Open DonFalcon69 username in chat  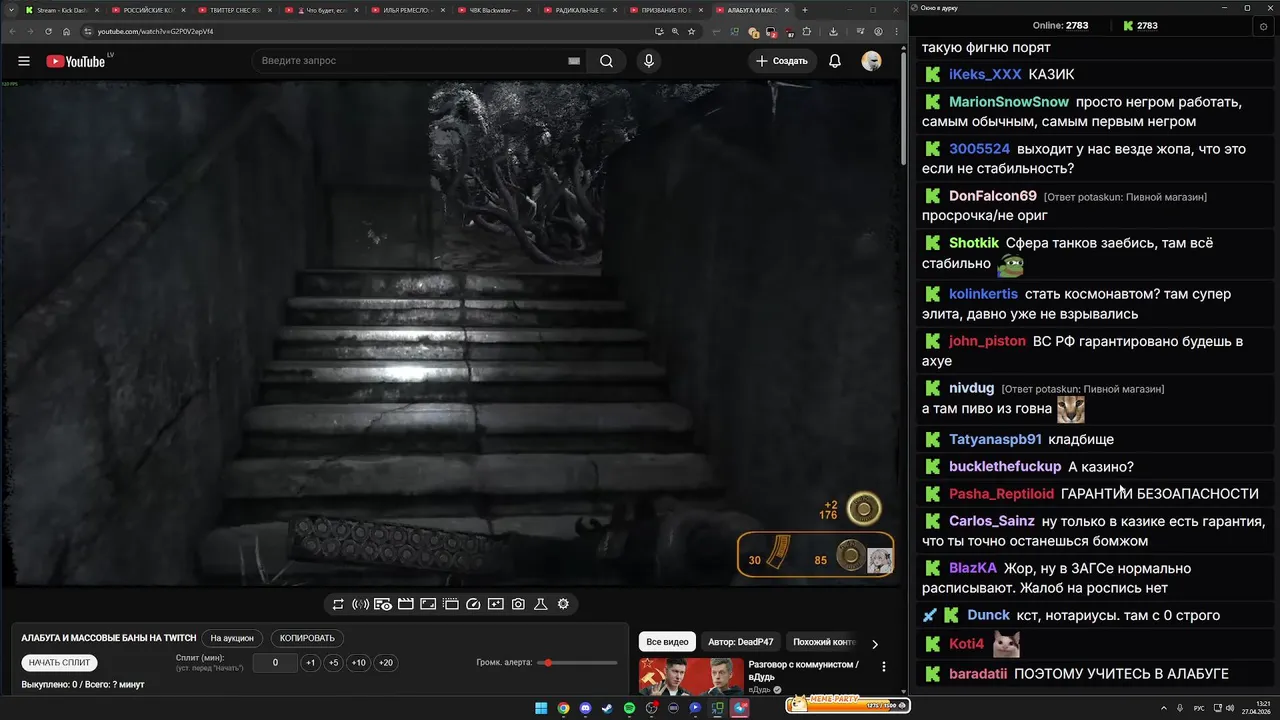(x=993, y=196)
